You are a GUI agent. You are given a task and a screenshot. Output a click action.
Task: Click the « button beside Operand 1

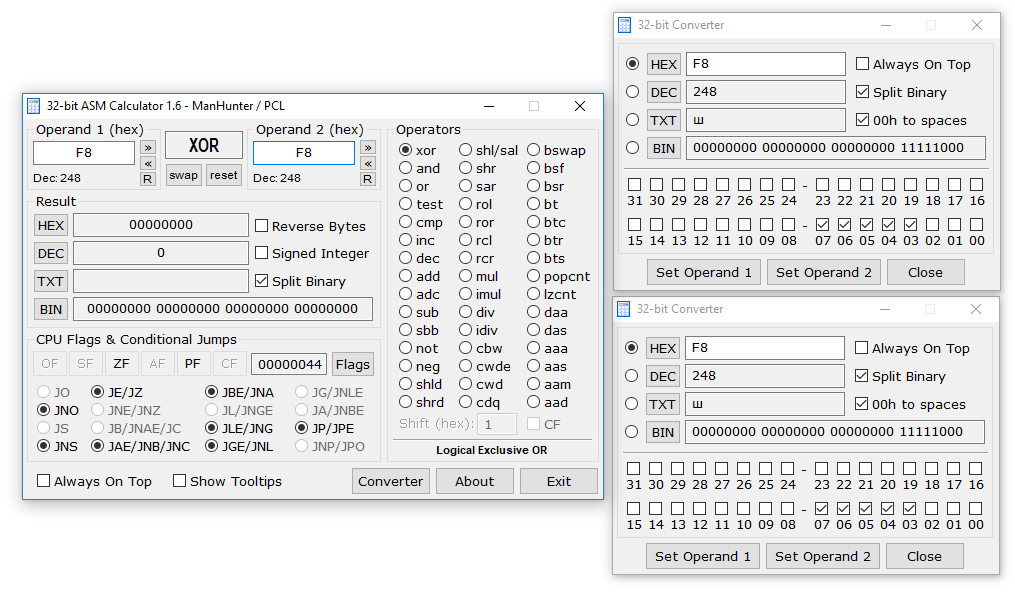[148, 163]
